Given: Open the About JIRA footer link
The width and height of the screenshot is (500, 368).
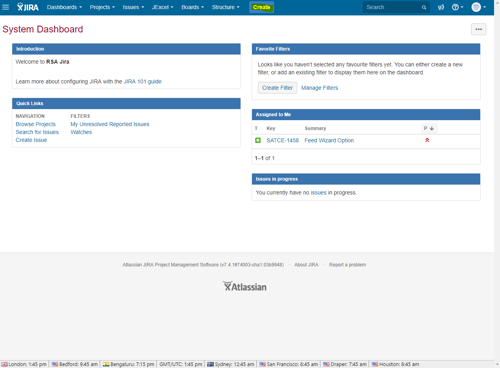Looking at the screenshot, I should click(x=306, y=265).
